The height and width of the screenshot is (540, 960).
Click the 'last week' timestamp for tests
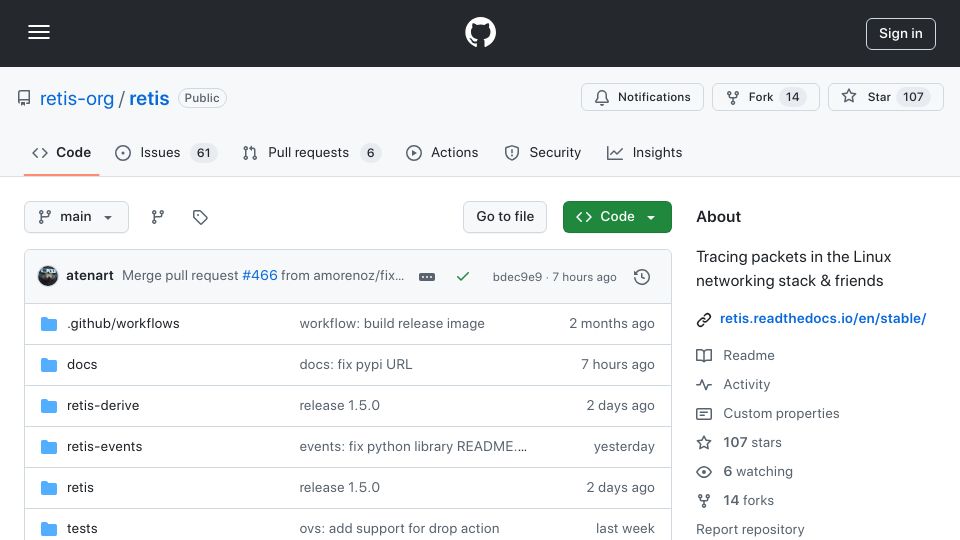[625, 529]
